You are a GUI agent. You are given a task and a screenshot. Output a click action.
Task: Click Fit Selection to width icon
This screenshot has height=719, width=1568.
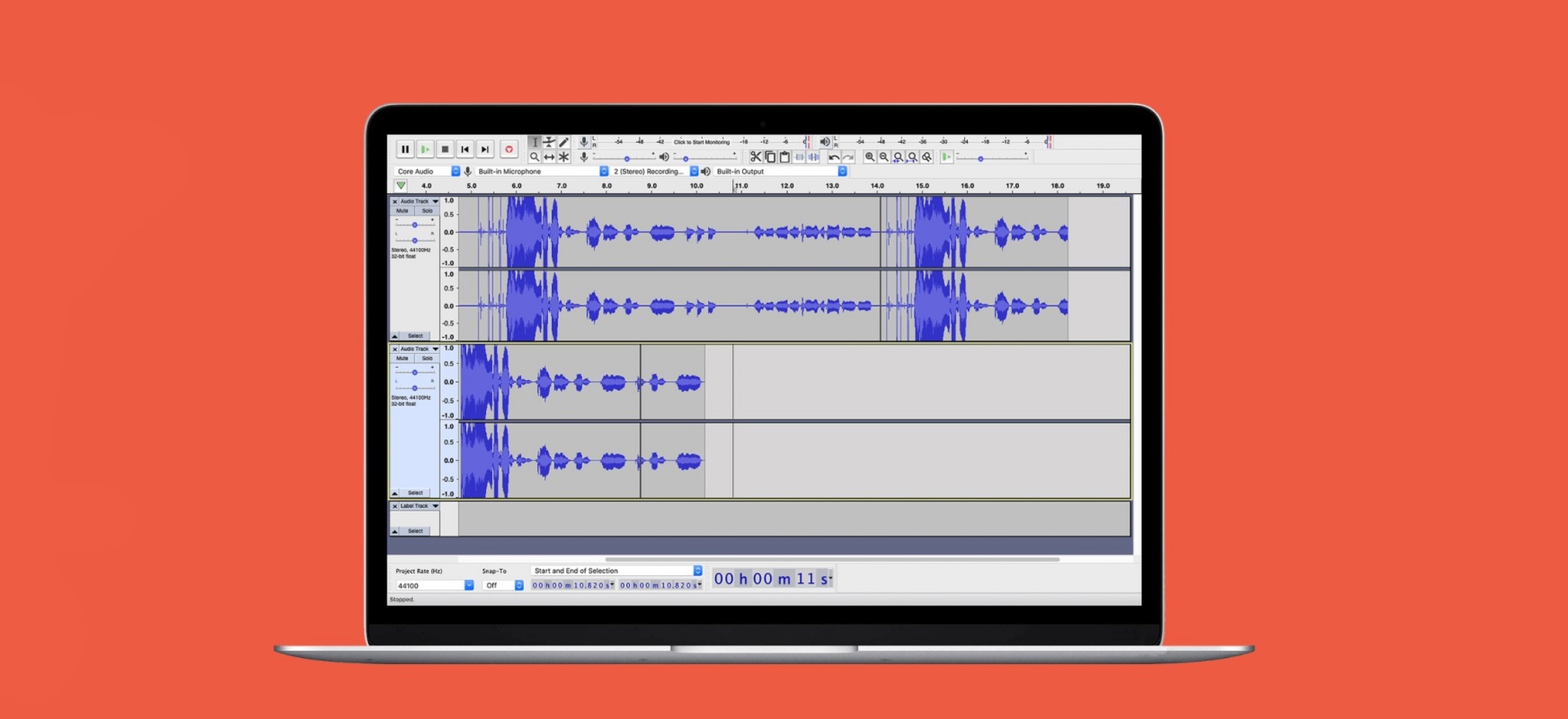[x=898, y=156]
